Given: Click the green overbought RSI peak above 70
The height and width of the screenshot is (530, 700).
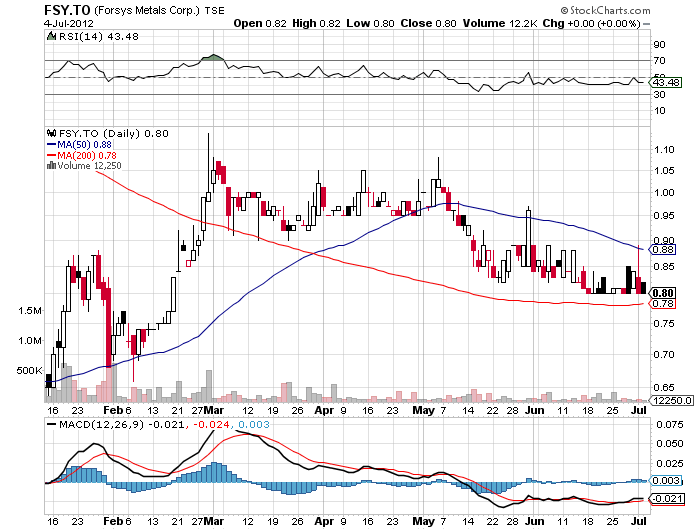Looking at the screenshot, I should click(212, 57).
